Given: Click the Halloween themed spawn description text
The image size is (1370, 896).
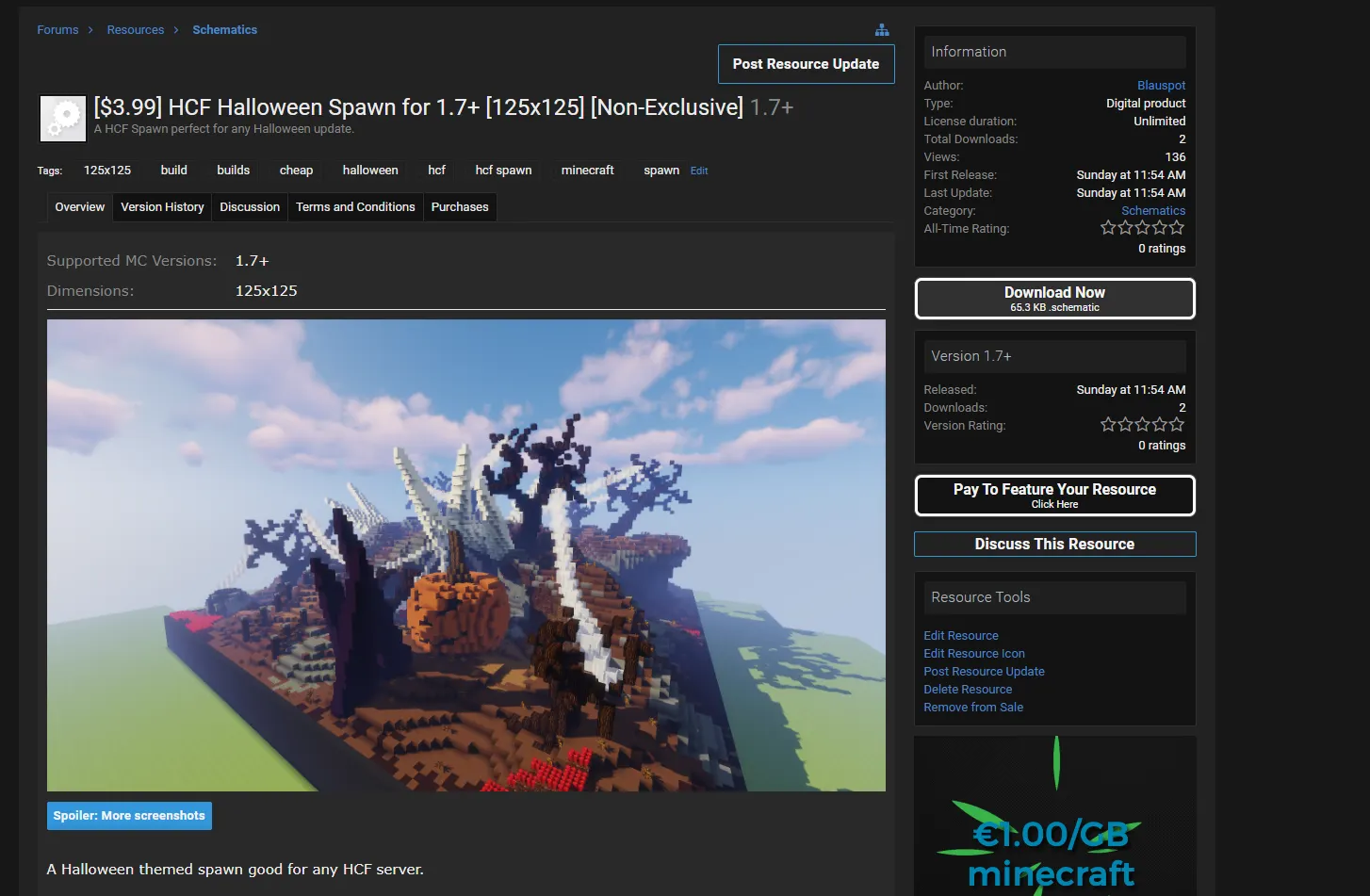Looking at the screenshot, I should (x=236, y=870).
